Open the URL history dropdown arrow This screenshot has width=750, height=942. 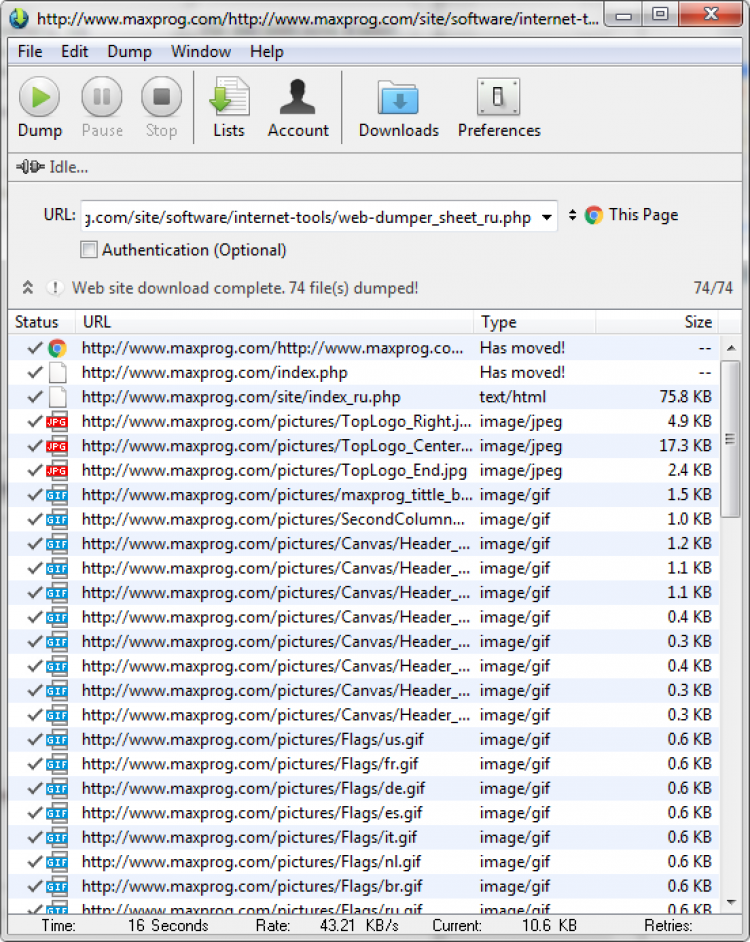(546, 217)
